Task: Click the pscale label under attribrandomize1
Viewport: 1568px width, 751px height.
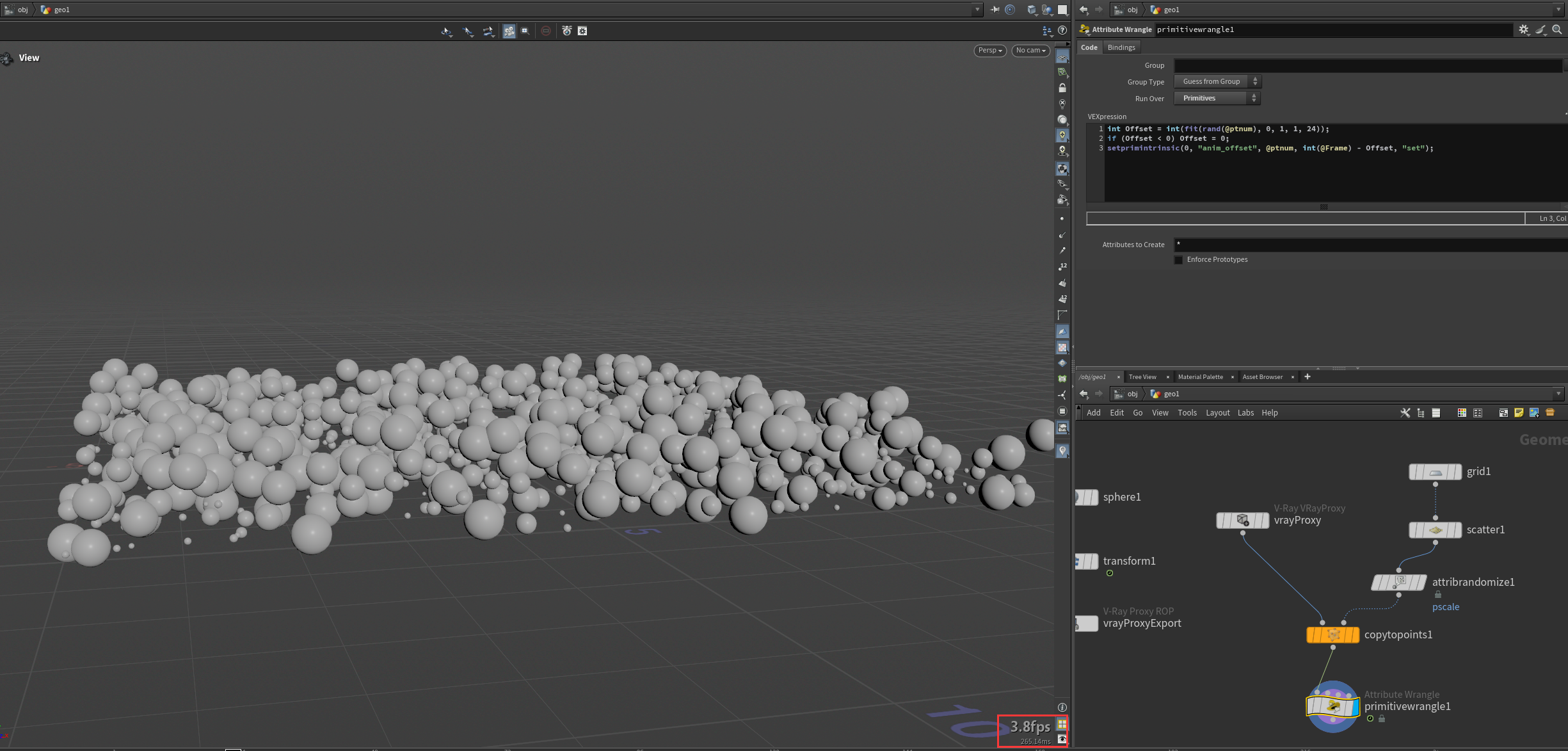Action: (x=1446, y=607)
